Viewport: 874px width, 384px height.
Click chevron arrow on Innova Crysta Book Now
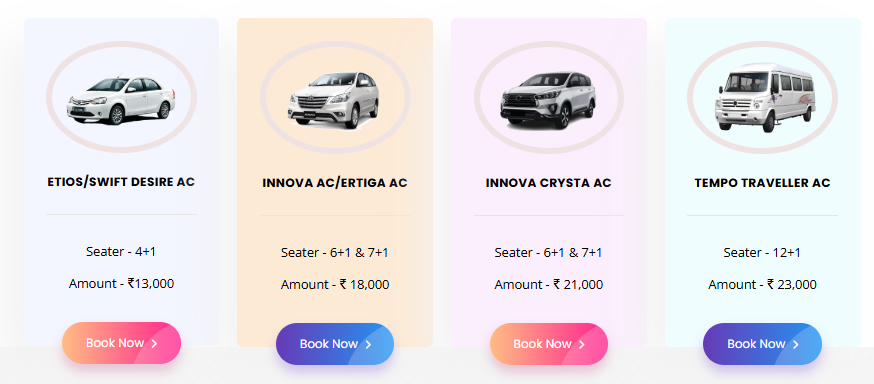click(x=582, y=344)
